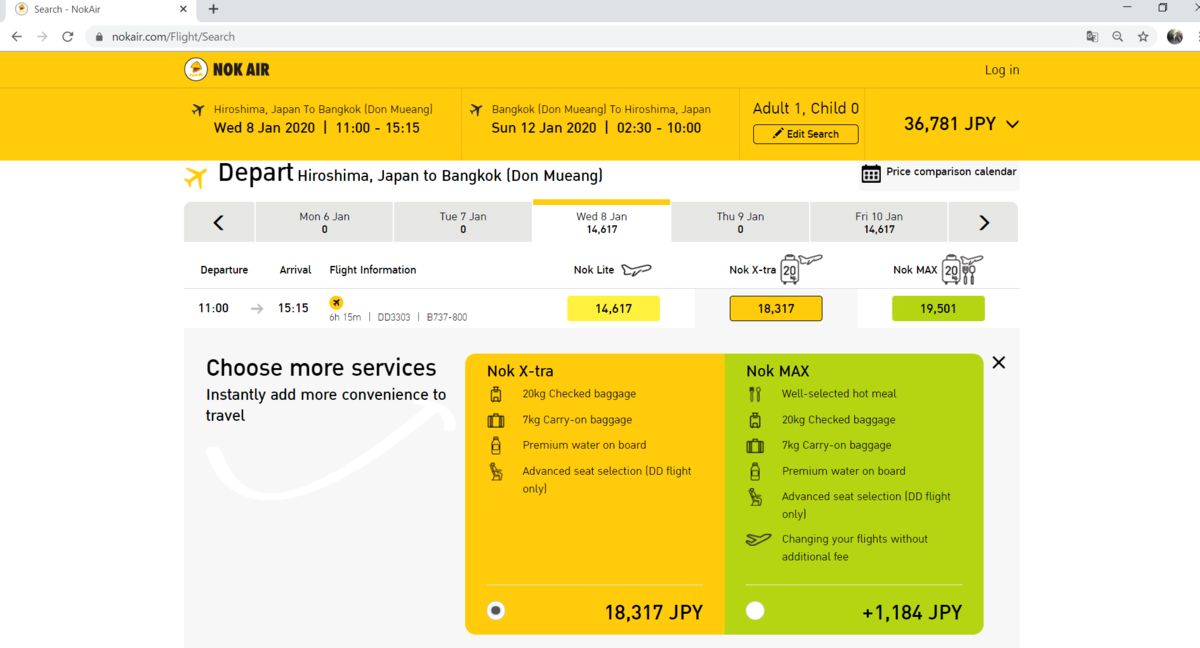The height and width of the screenshot is (648, 1200).
Task: Restore down the browser window
Action: (1162, 8)
